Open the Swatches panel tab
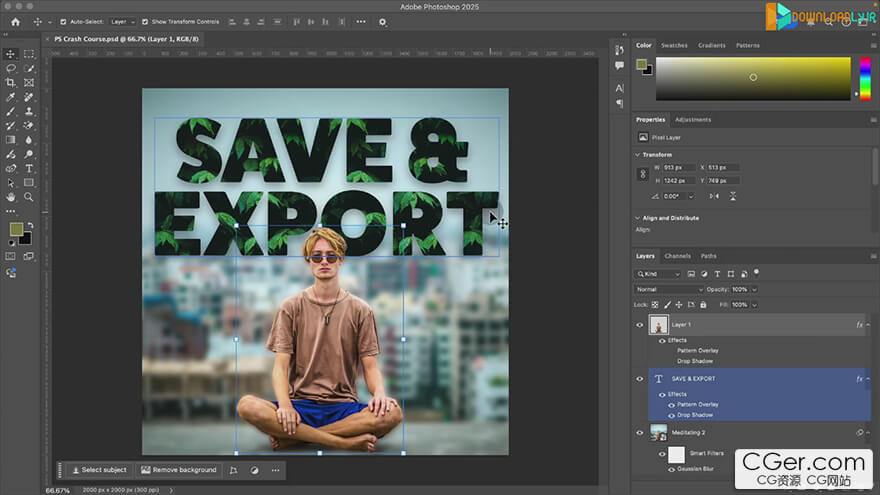This screenshot has height=495, width=880. coord(674,45)
